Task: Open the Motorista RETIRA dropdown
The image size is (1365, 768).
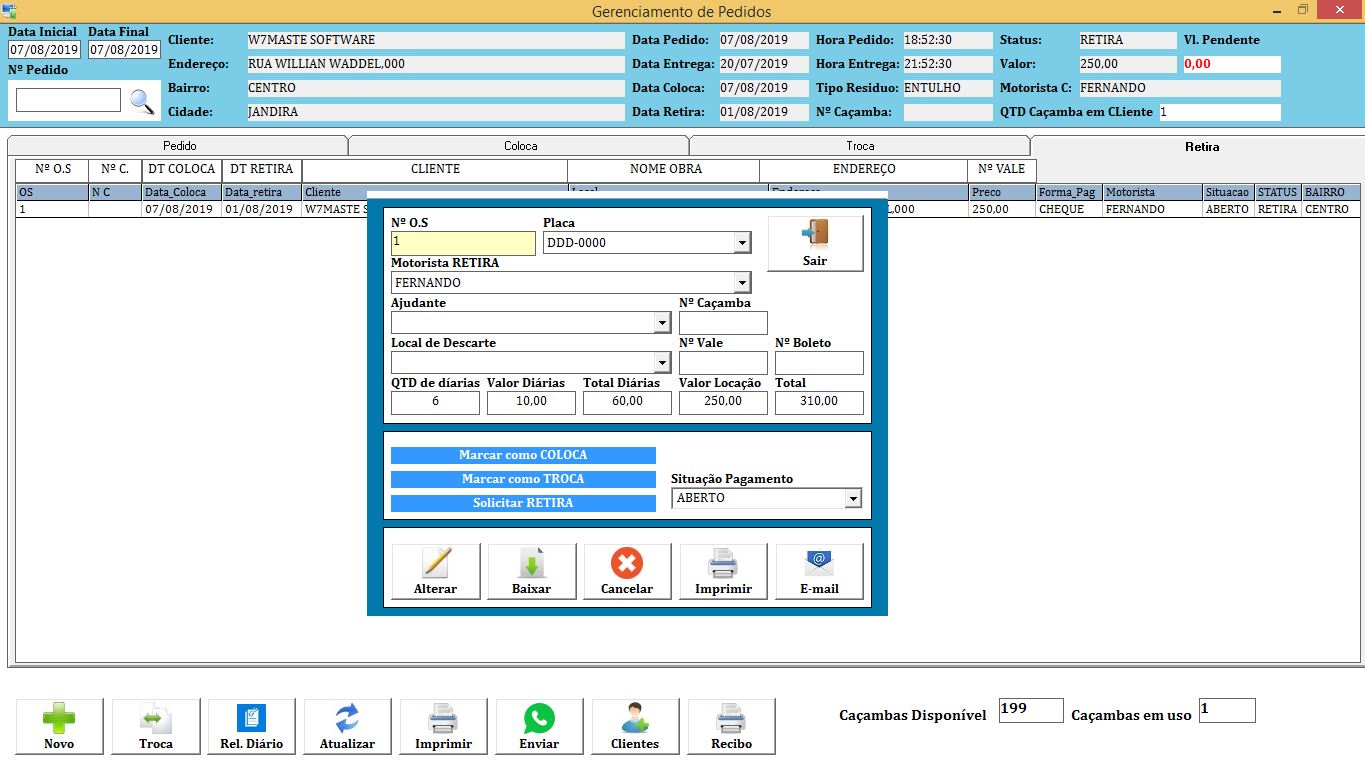Action: [x=742, y=283]
